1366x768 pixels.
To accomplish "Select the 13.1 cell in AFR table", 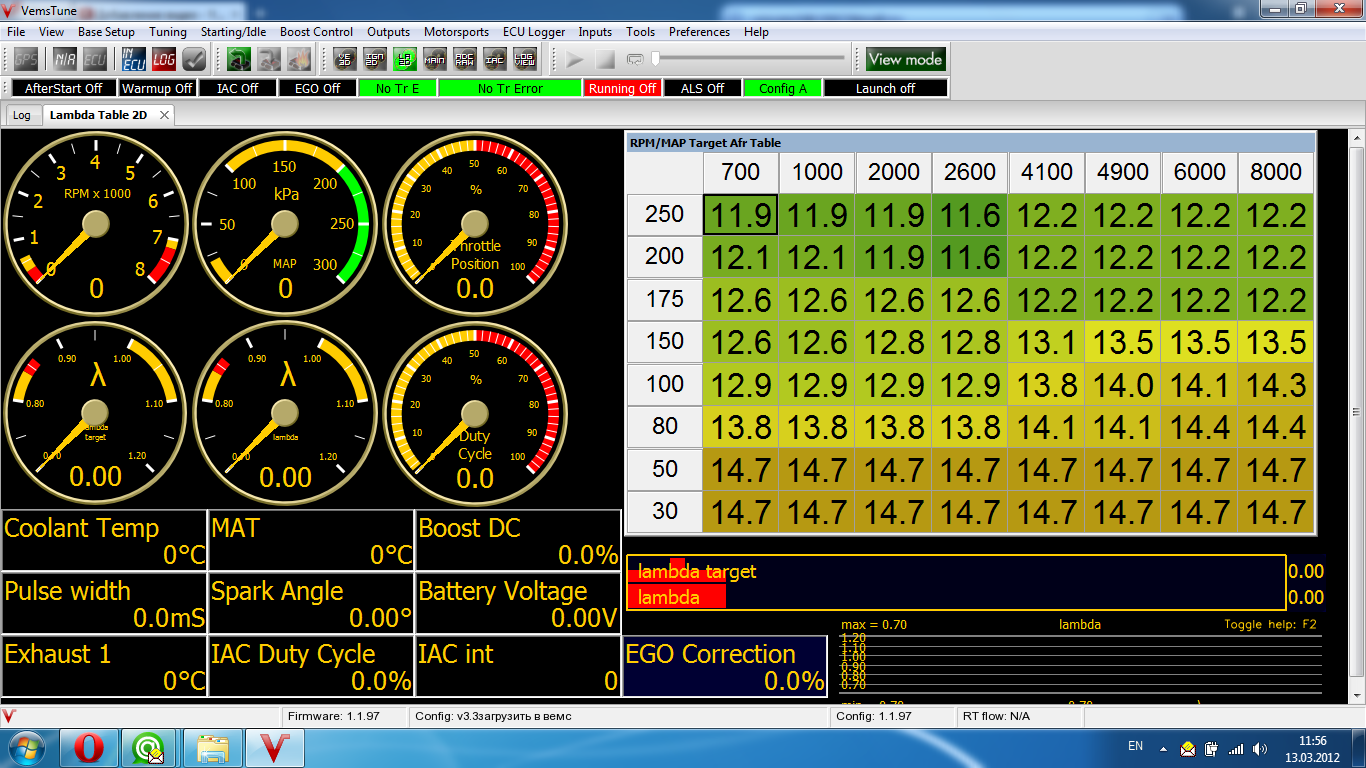I will (x=1046, y=342).
